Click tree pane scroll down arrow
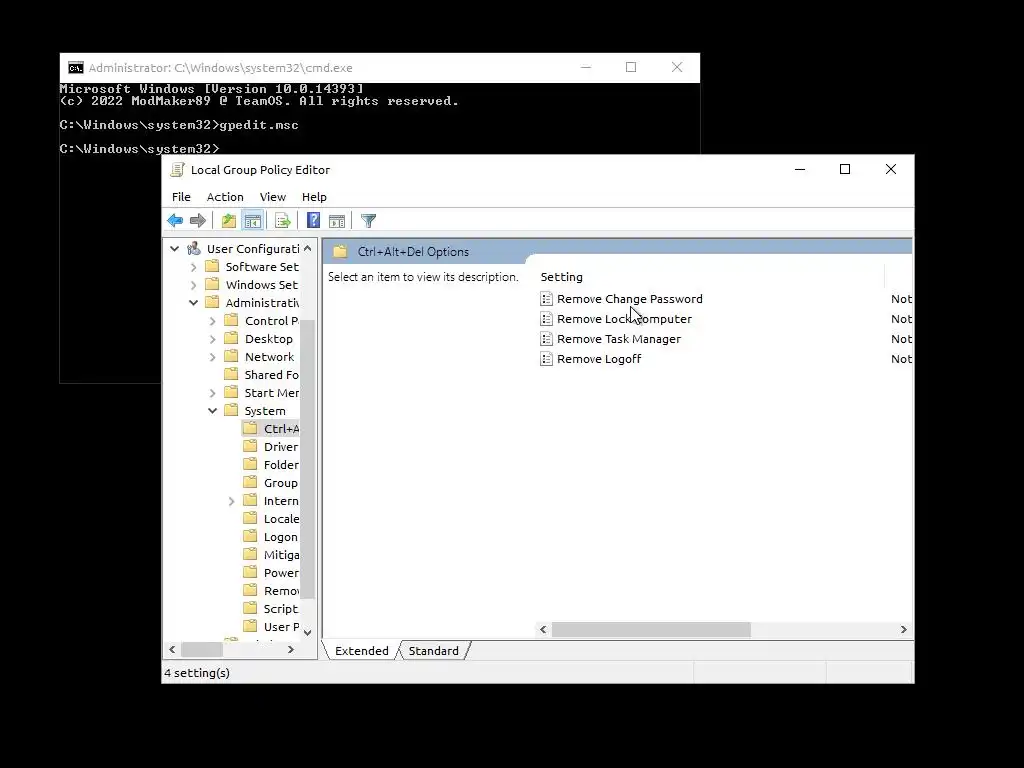1024x768 pixels. (308, 632)
